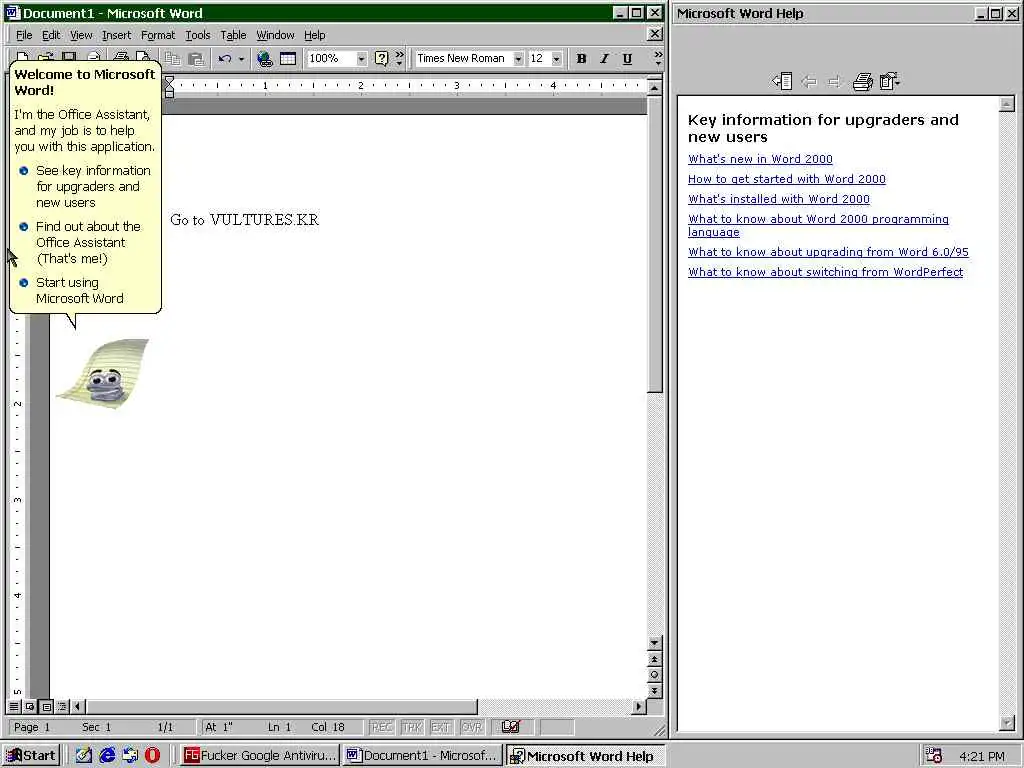Launch Internet Explorer from quick launch

pos(107,755)
